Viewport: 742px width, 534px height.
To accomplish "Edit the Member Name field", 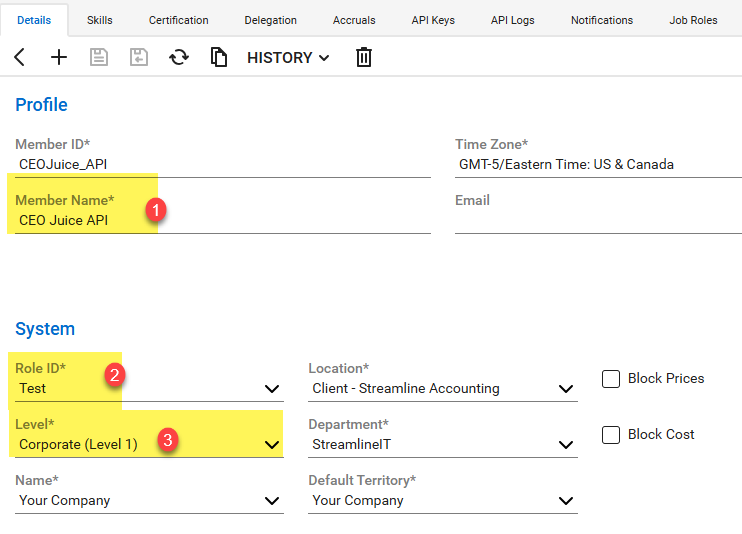I will (x=223, y=221).
